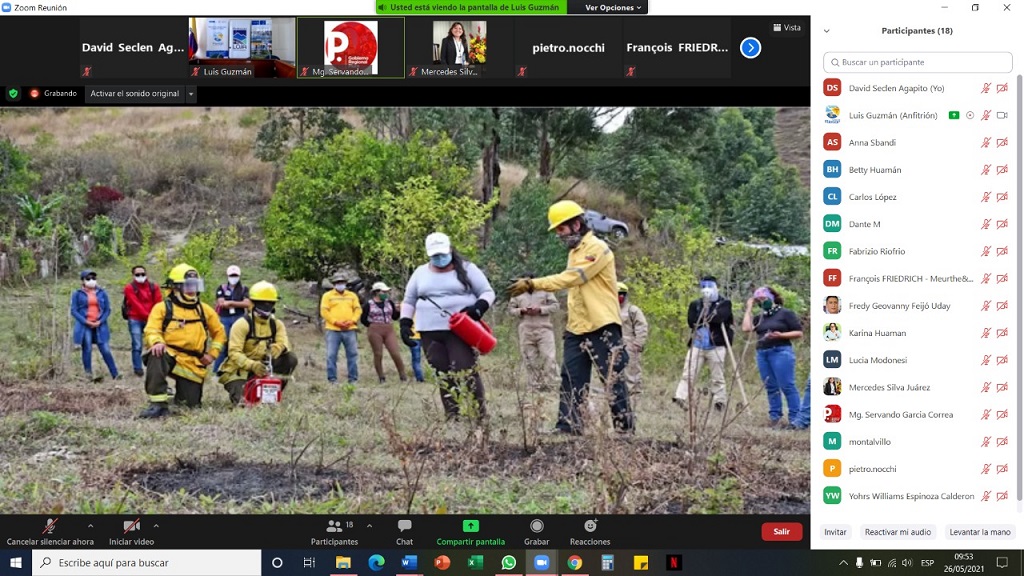1024x576 pixels.
Task: Expand the arrow beside Participantes button
Action: tap(370, 526)
